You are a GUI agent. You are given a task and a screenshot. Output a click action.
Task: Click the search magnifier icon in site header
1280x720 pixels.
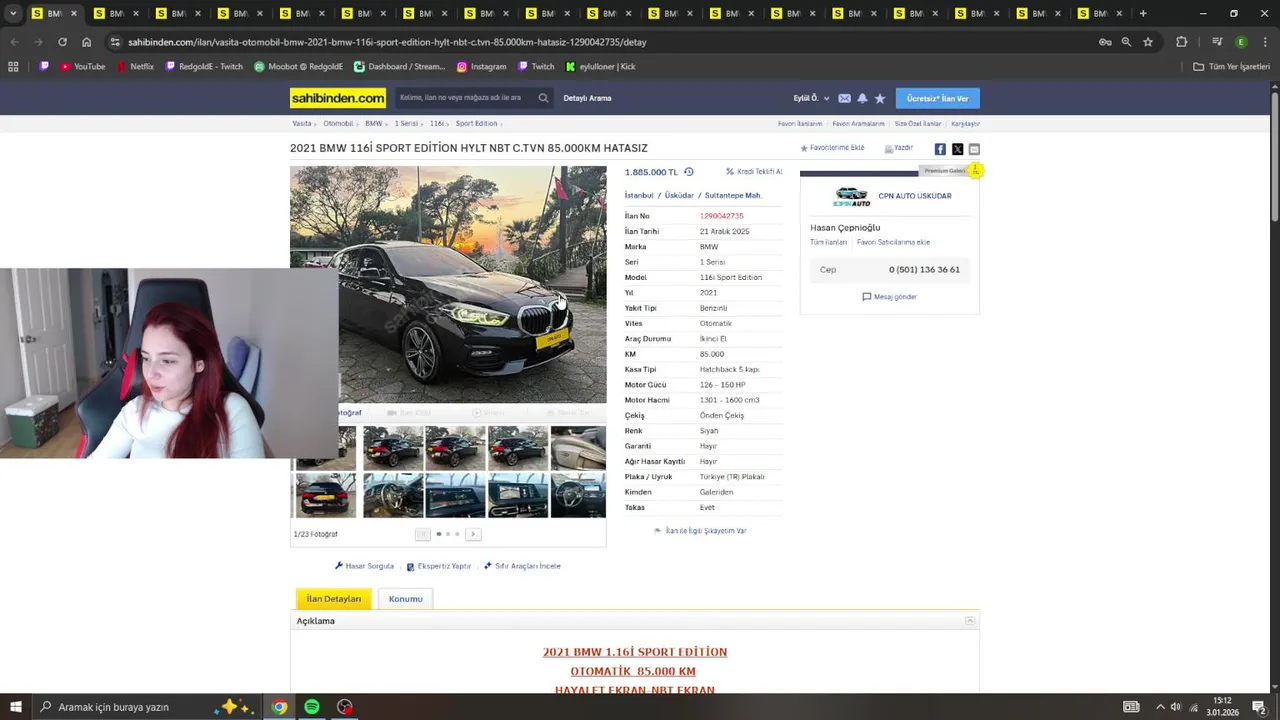click(543, 98)
